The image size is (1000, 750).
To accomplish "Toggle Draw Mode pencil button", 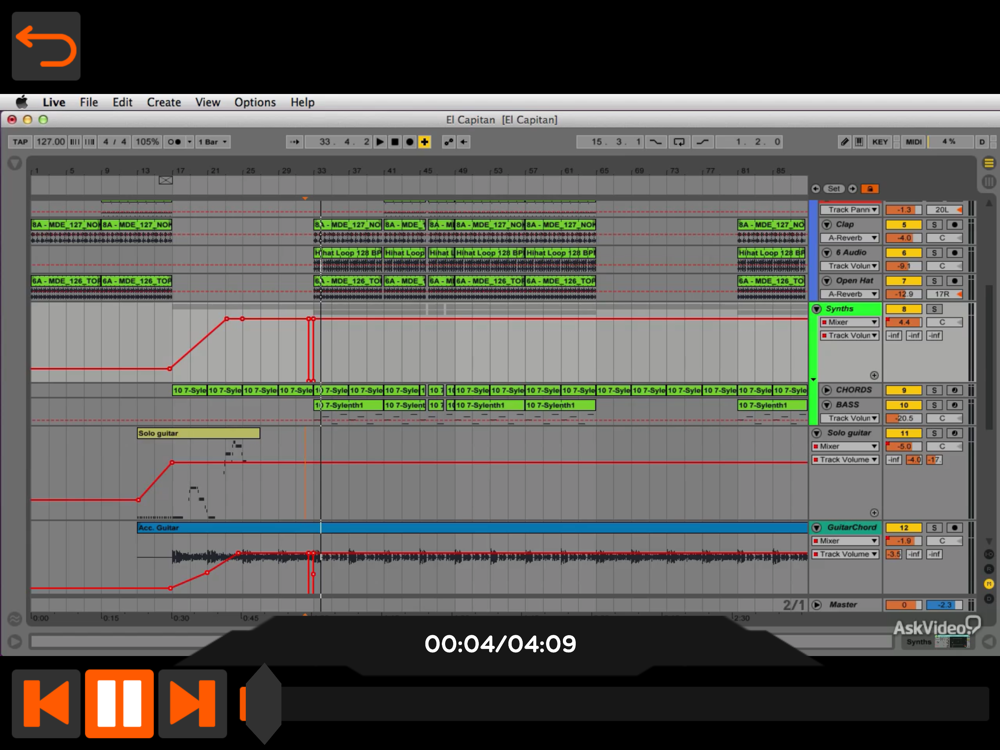I will point(844,142).
